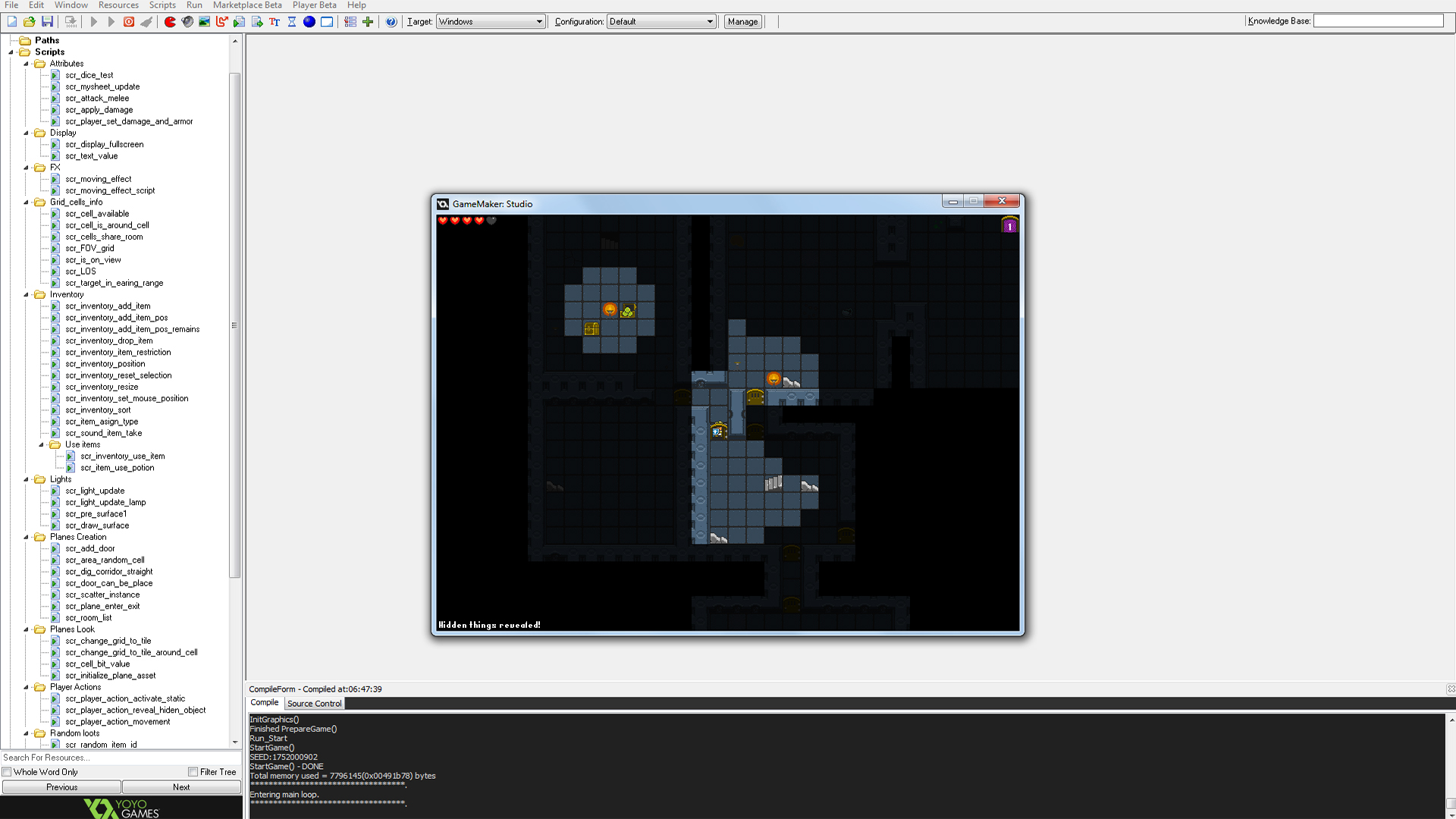Create a sprite with the red Pac-Man icon
1456x819 pixels.
[x=170, y=21]
